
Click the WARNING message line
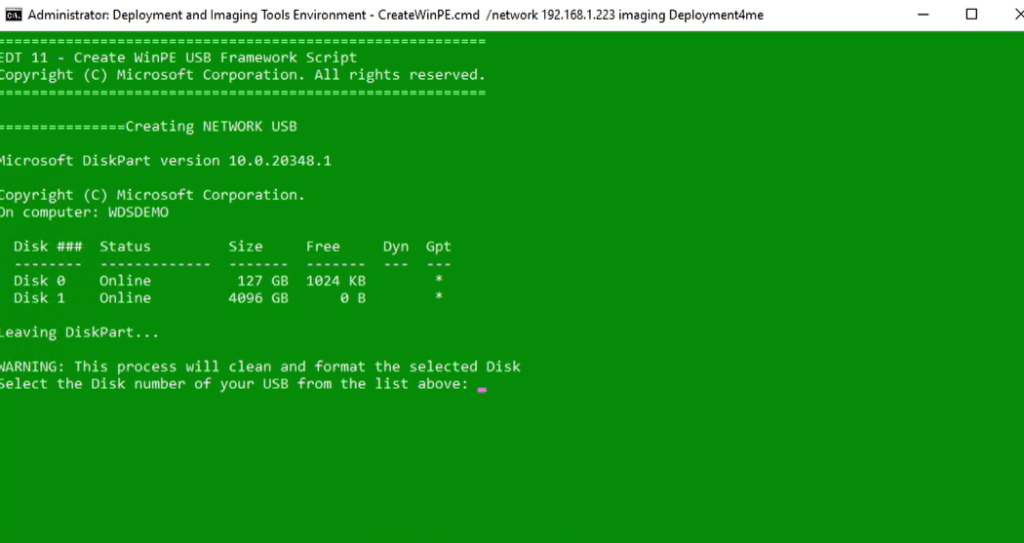pyautogui.click(x=260, y=367)
